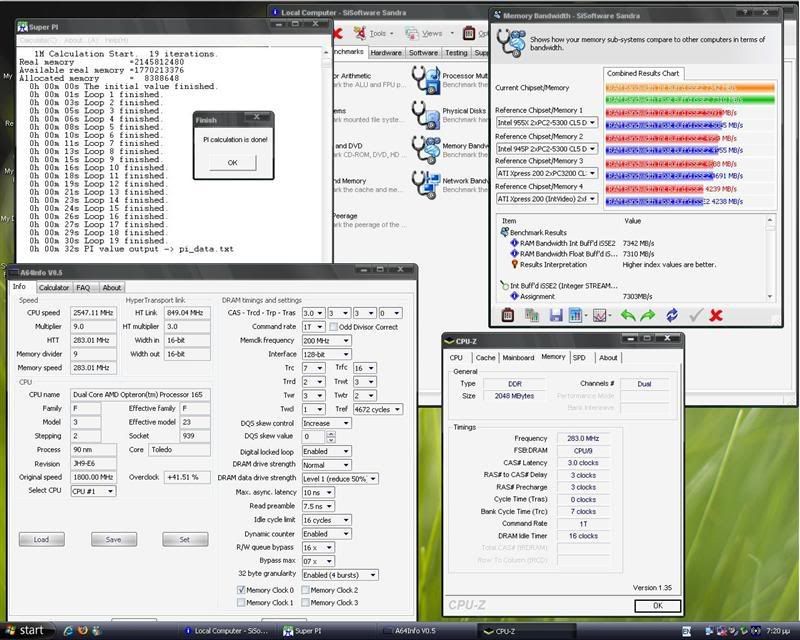Click the save disk icon in Sandra toolbar

(x=555, y=315)
